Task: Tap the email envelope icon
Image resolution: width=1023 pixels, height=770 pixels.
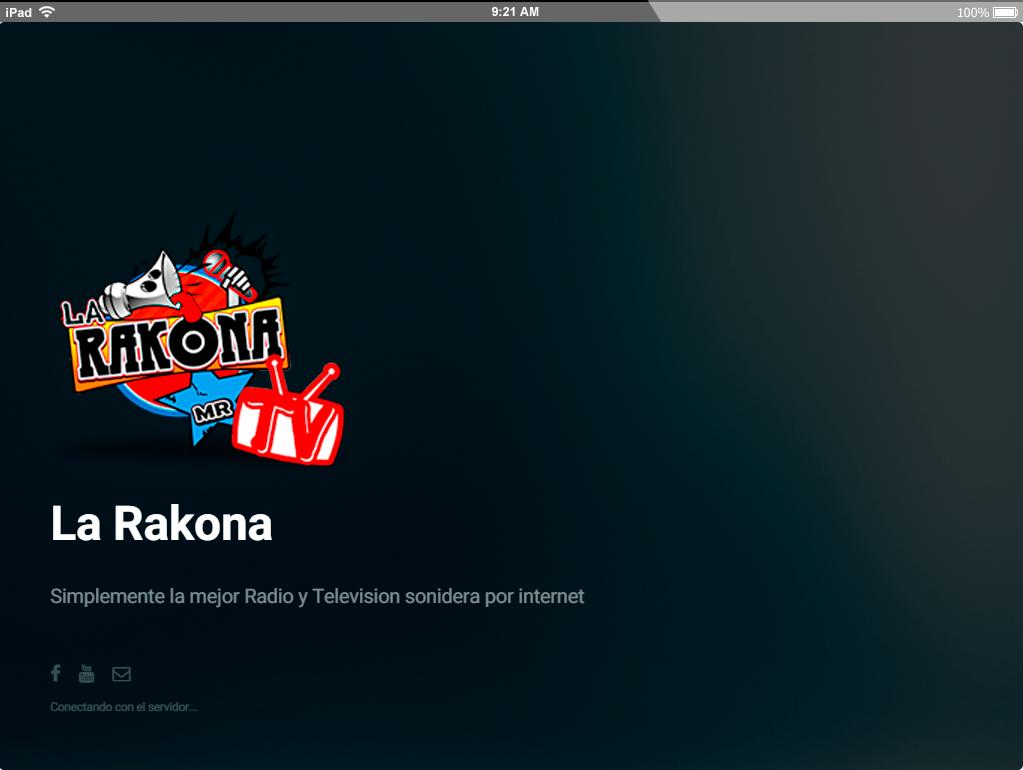Action: click(x=121, y=674)
